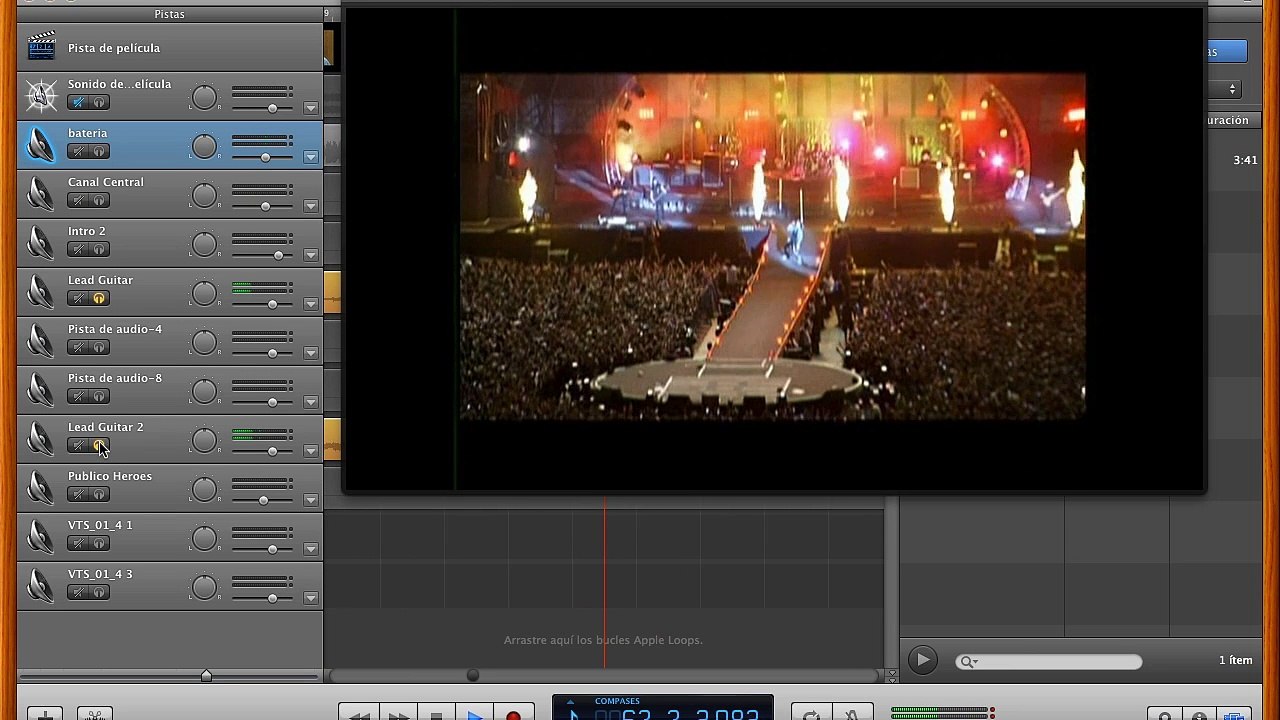Click the pan knob of VTS_01_4 3 track

click(x=204, y=587)
